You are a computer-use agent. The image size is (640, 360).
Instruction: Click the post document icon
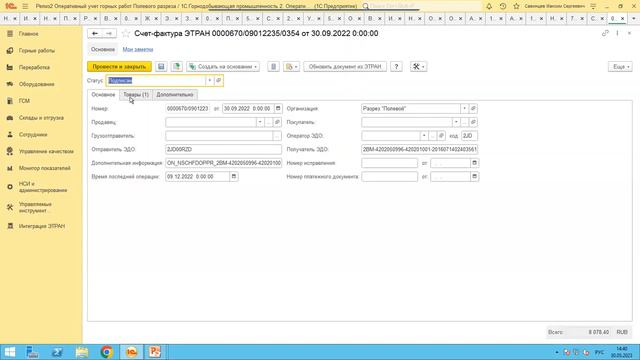[177, 67]
